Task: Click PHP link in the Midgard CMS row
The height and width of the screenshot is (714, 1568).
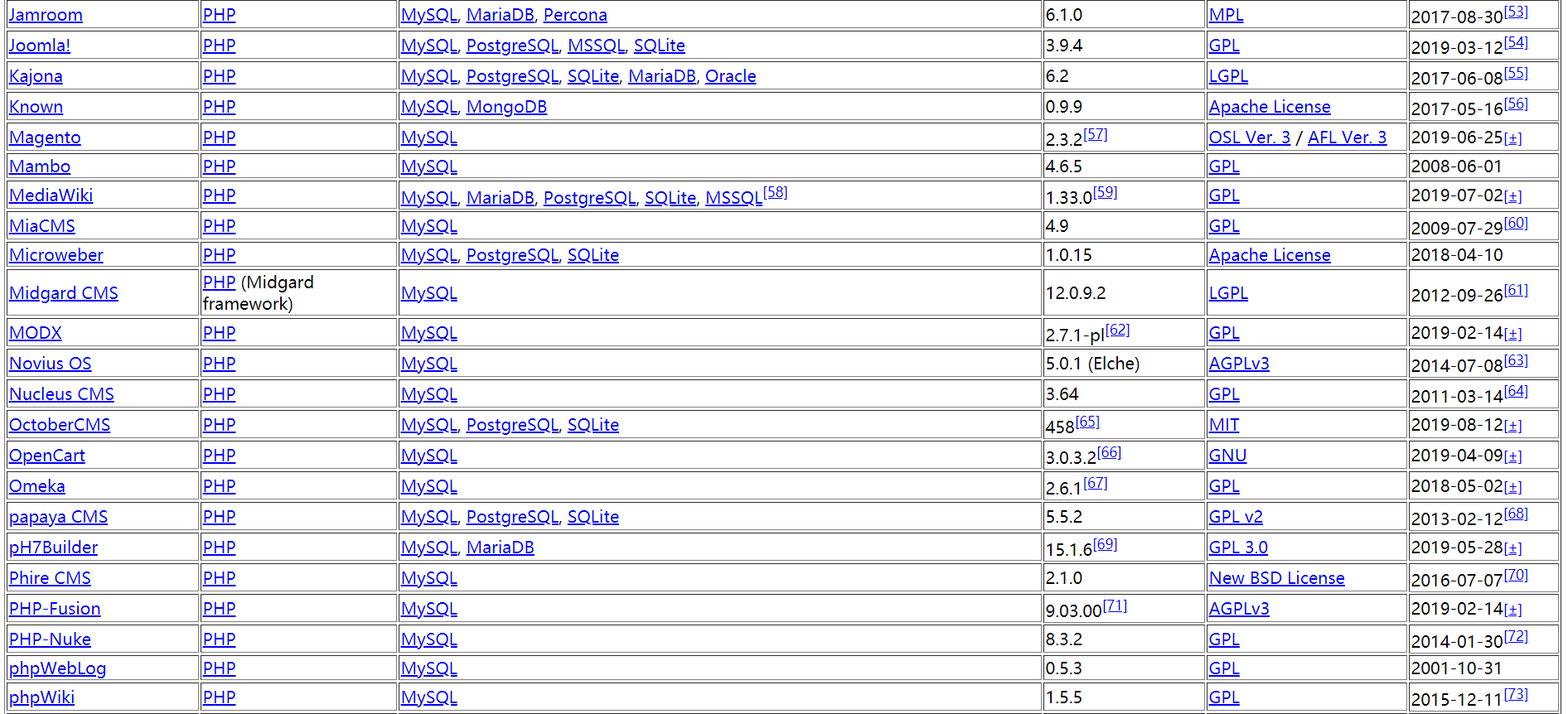Action: click(x=219, y=282)
